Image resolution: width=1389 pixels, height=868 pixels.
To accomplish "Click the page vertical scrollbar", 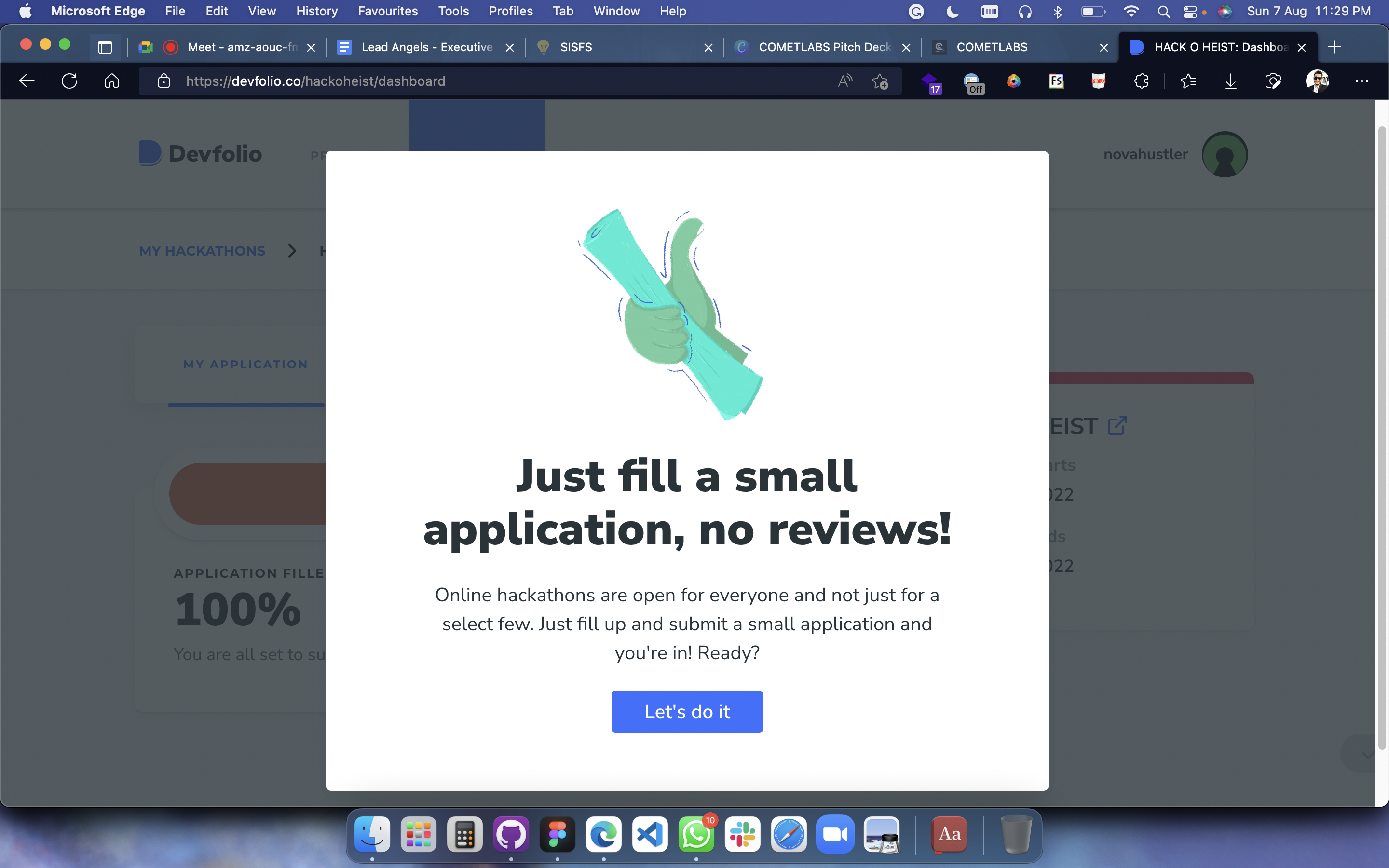I will tap(1382, 436).
